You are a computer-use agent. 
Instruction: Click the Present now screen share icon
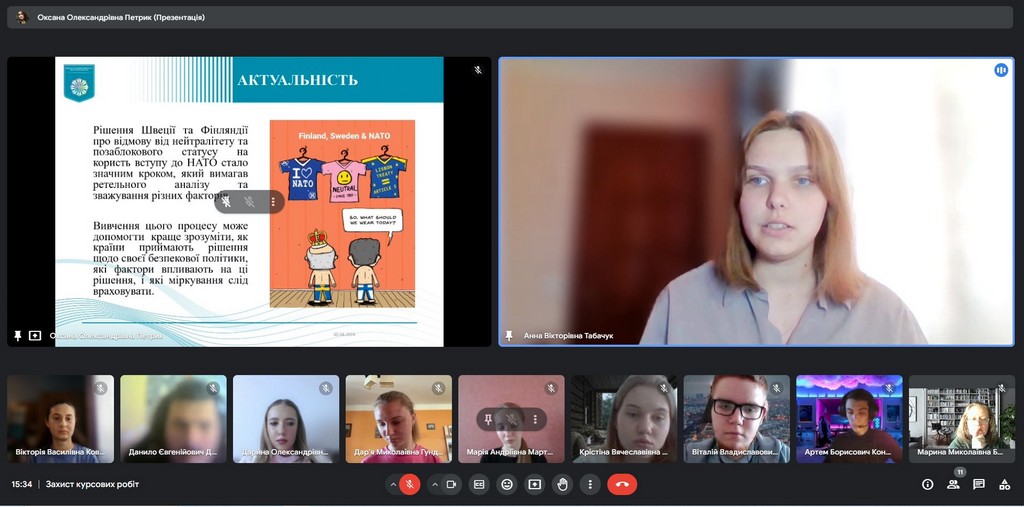point(535,484)
